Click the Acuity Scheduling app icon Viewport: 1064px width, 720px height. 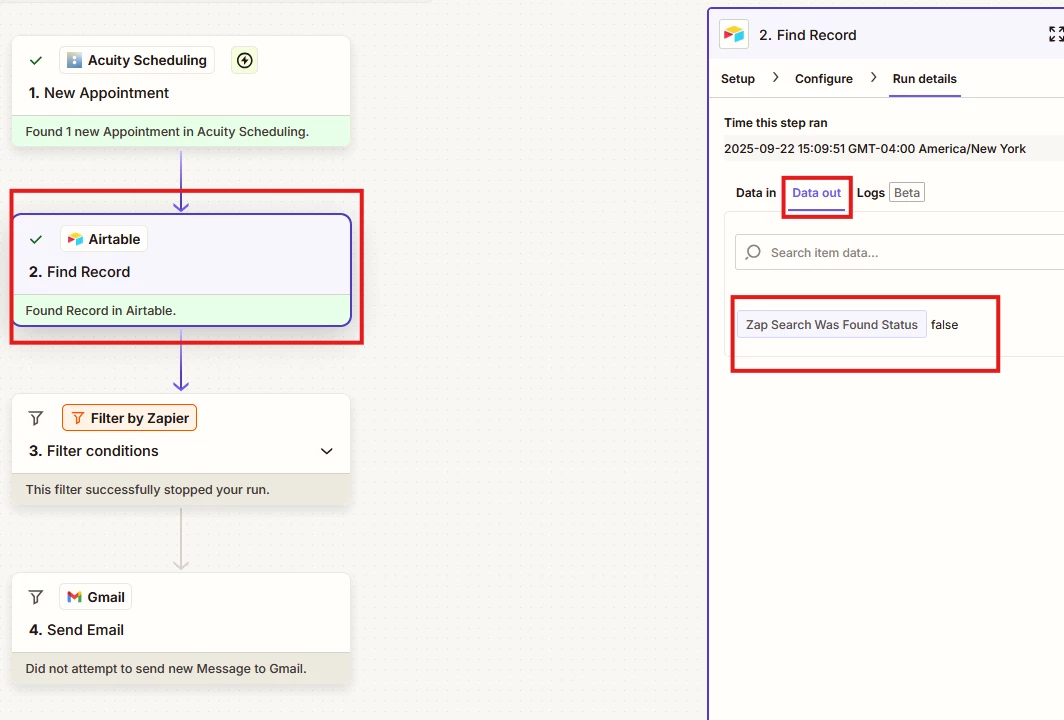(x=75, y=60)
